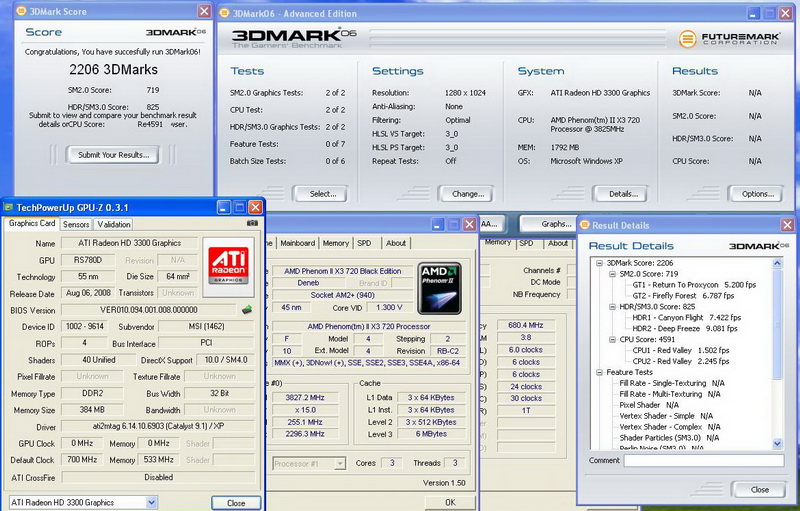Switch to the Sensors tab in GPU-Z
The width and height of the screenshot is (800, 511).
tap(76, 224)
